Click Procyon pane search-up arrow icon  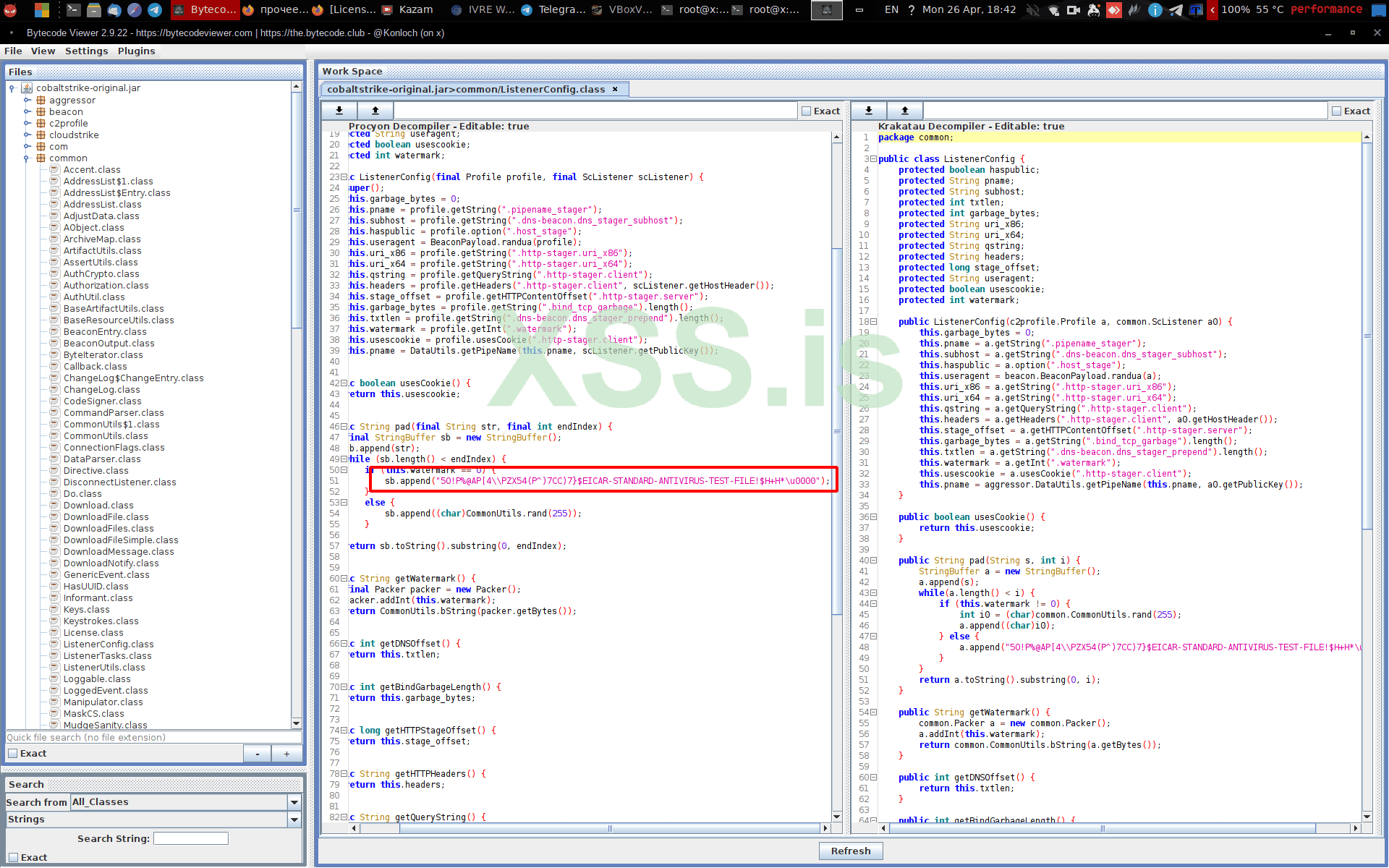pyautogui.click(x=375, y=111)
